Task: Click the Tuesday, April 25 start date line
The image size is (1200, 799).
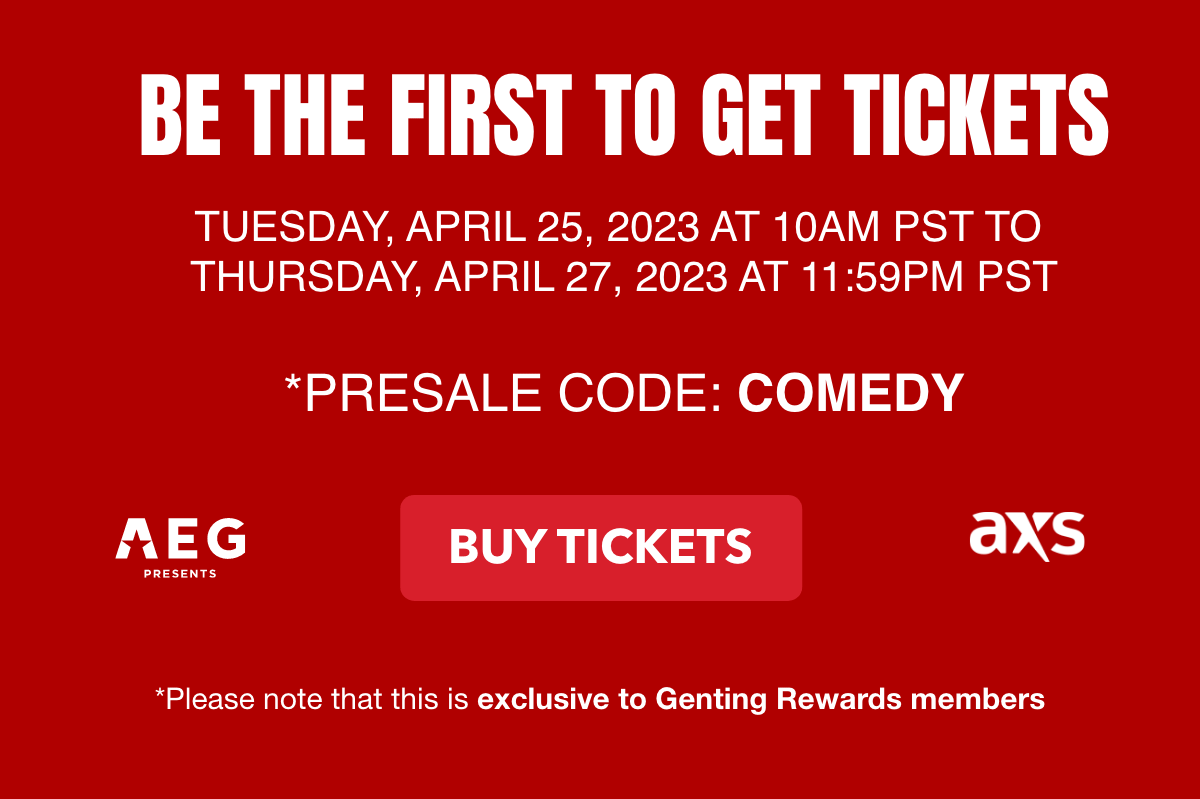Action: pyautogui.click(x=618, y=227)
